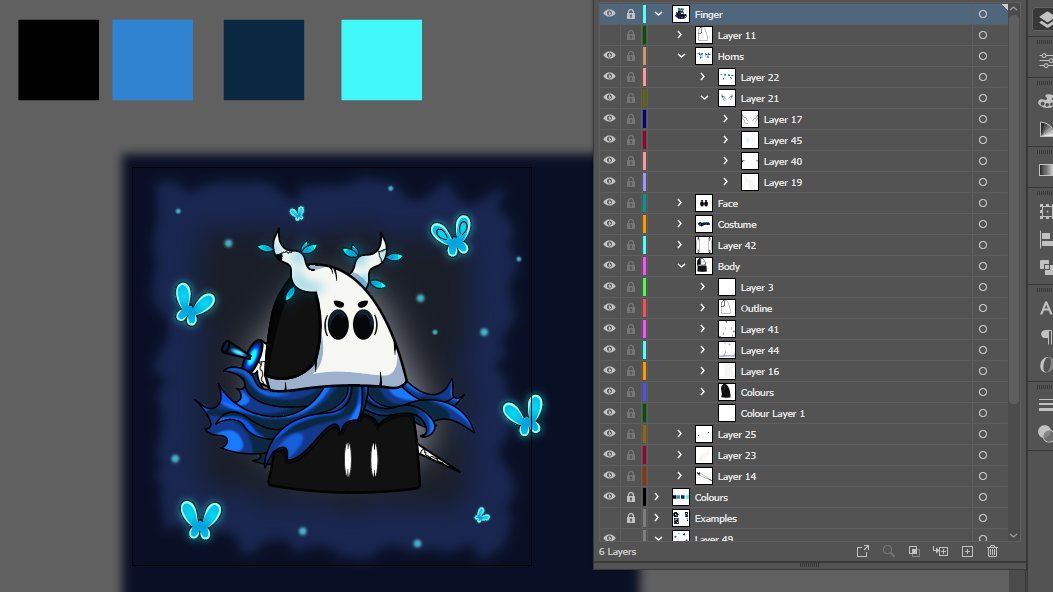Click Create New Layer icon
Screen dimensions: 1053x592
pyautogui.click(x=967, y=551)
